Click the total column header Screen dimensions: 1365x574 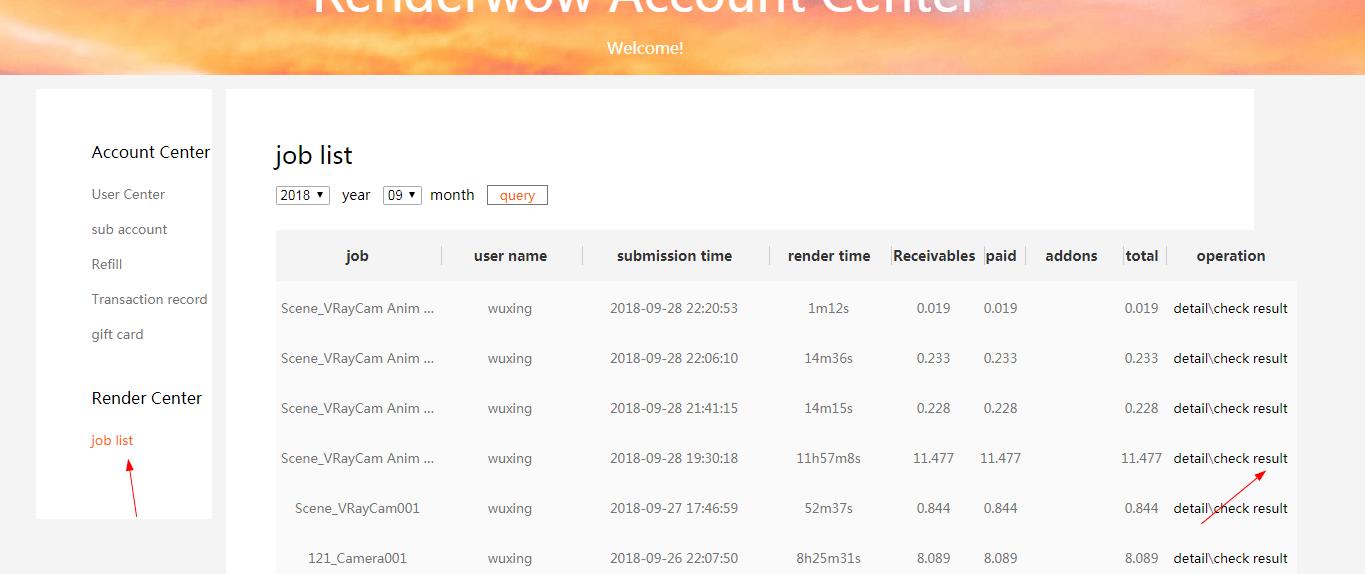[x=1141, y=256]
